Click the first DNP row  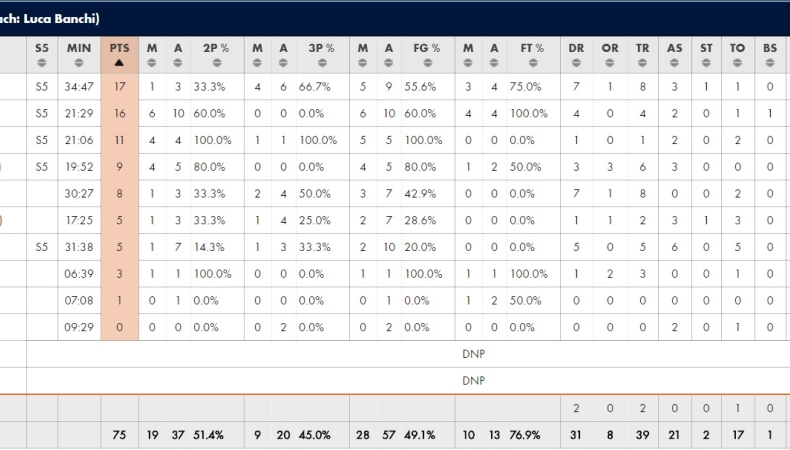pos(472,354)
